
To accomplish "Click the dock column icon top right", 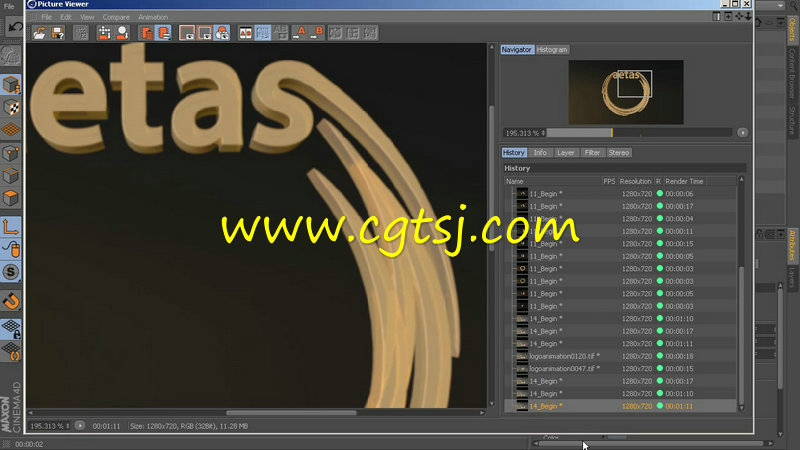I will point(716,16).
